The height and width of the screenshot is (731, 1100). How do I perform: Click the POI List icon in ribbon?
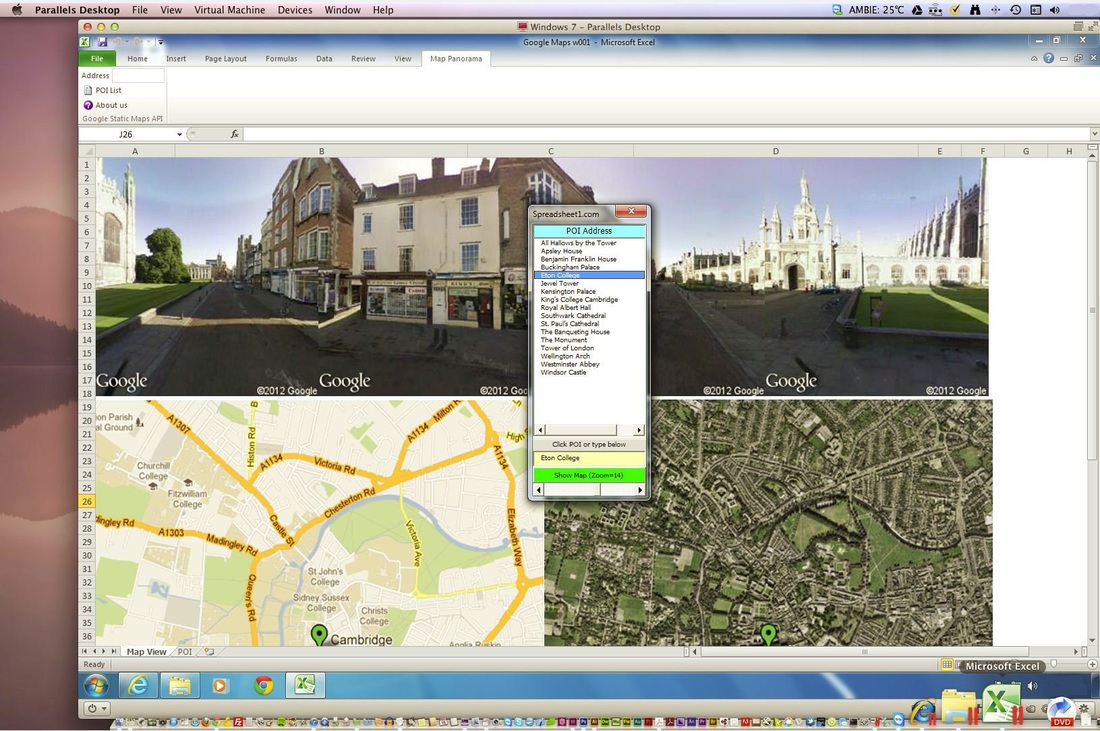point(88,90)
